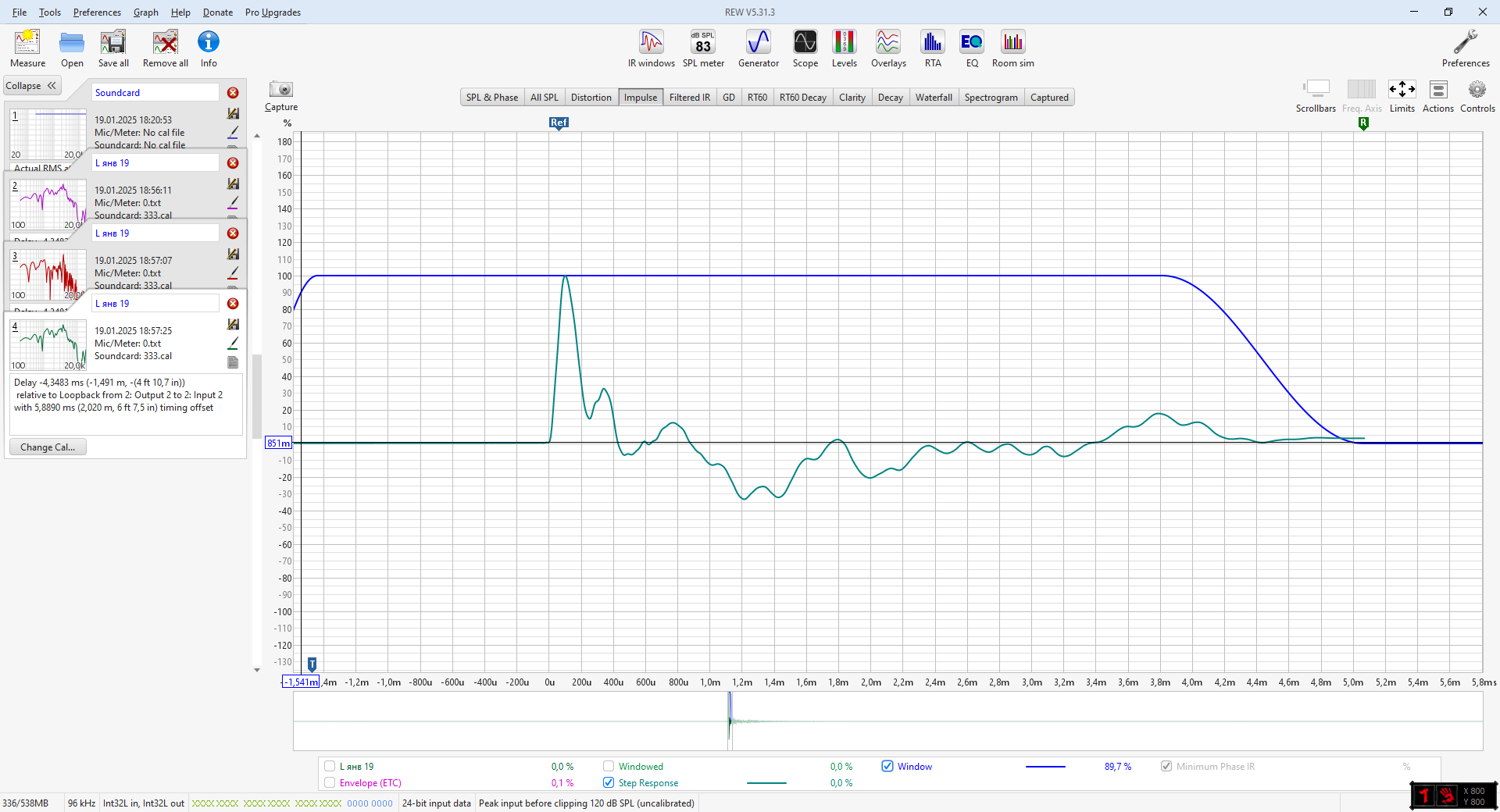Open the Levels meter
This screenshot has width=1500, height=812.
pos(845,48)
